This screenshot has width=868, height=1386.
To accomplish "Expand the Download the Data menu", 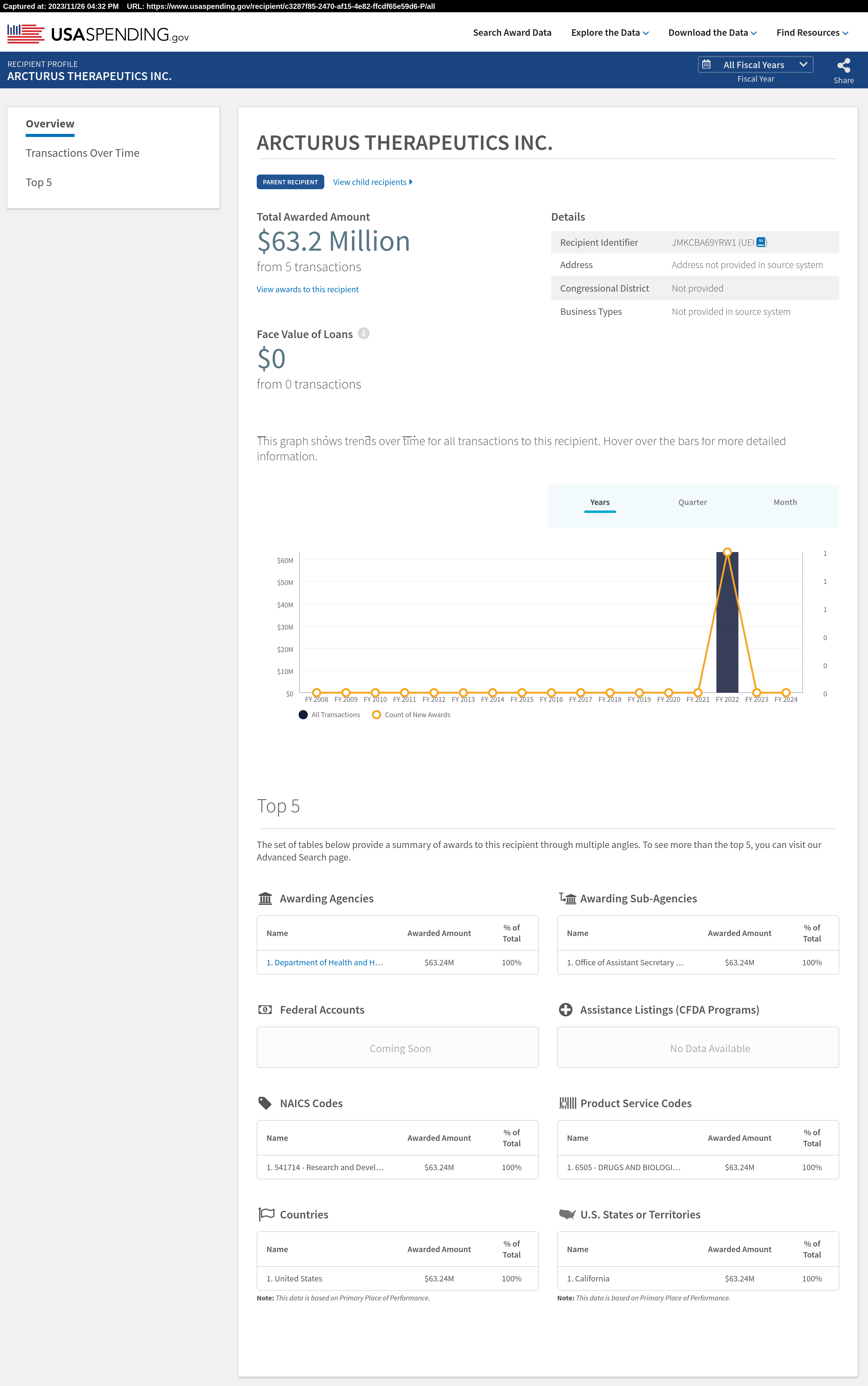I will (712, 33).
